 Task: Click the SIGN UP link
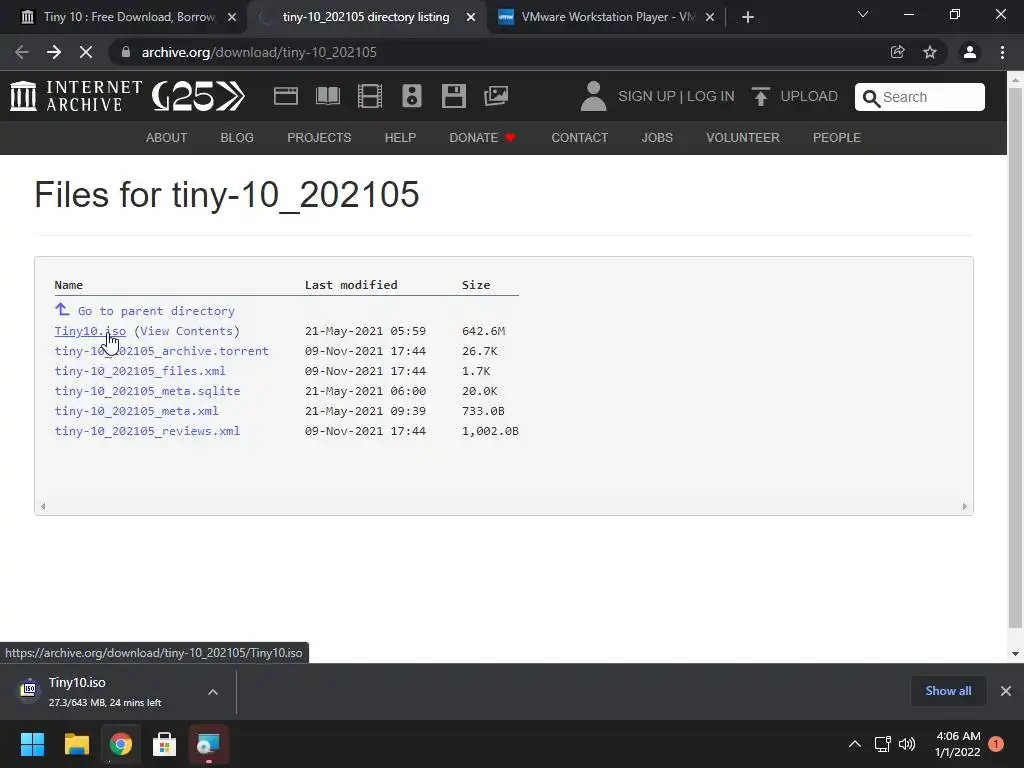click(647, 97)
